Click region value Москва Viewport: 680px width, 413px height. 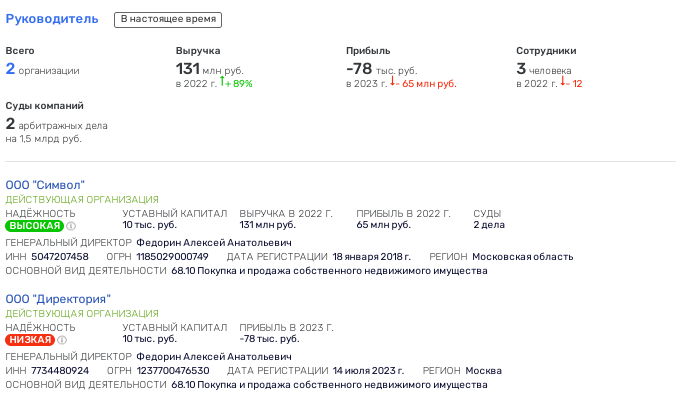[484, 371]
